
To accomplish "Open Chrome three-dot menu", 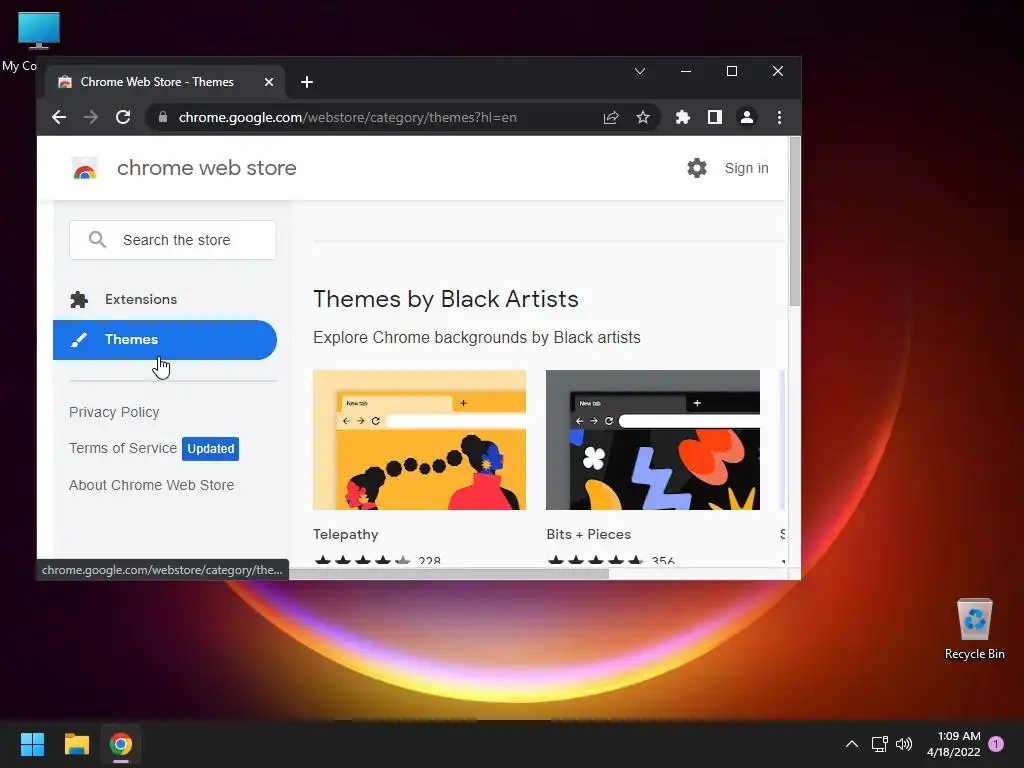I will click(x=779, y=118).
